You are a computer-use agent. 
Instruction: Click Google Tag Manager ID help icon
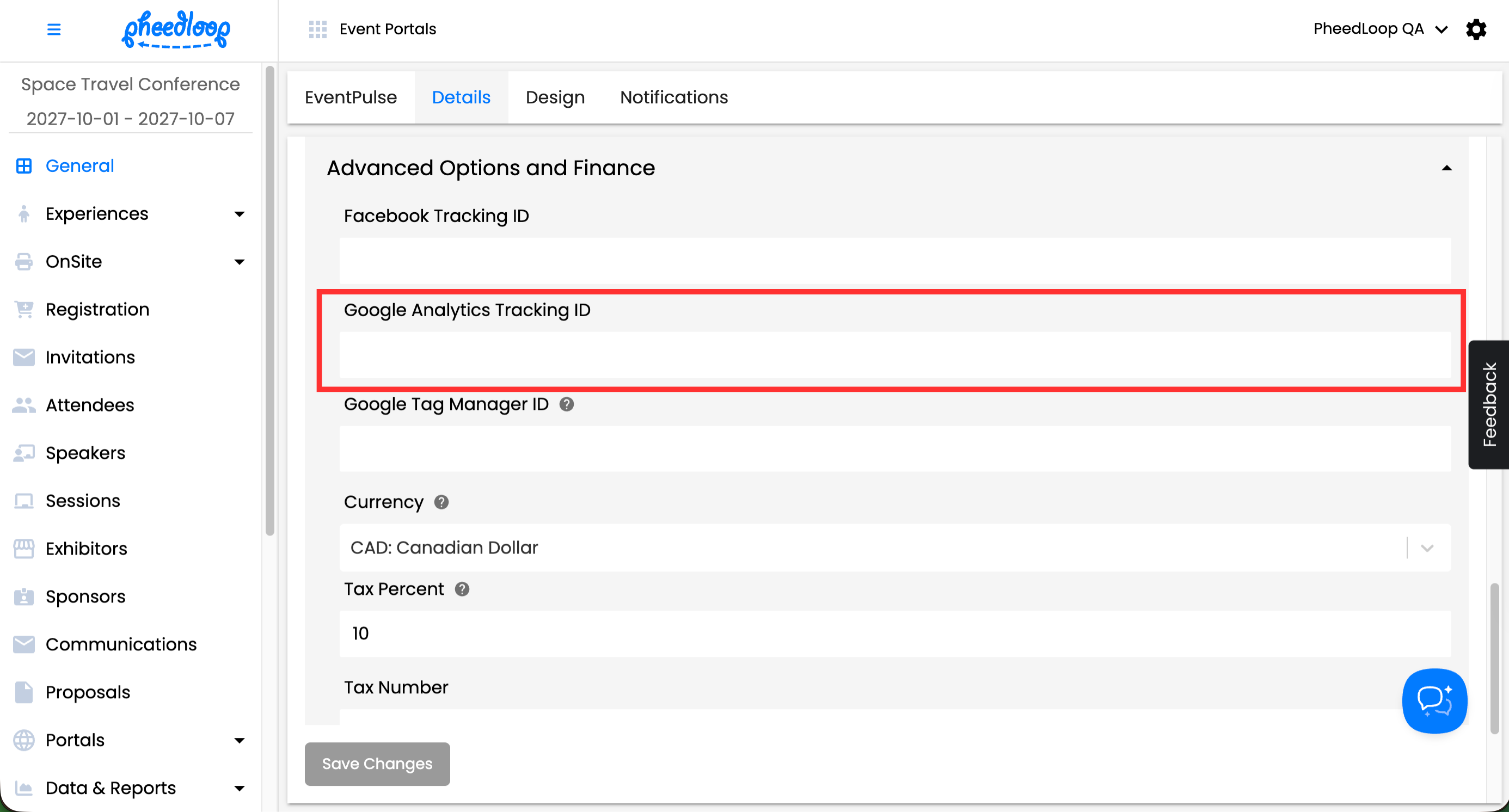pyautogui.click(x=566, y=404)
